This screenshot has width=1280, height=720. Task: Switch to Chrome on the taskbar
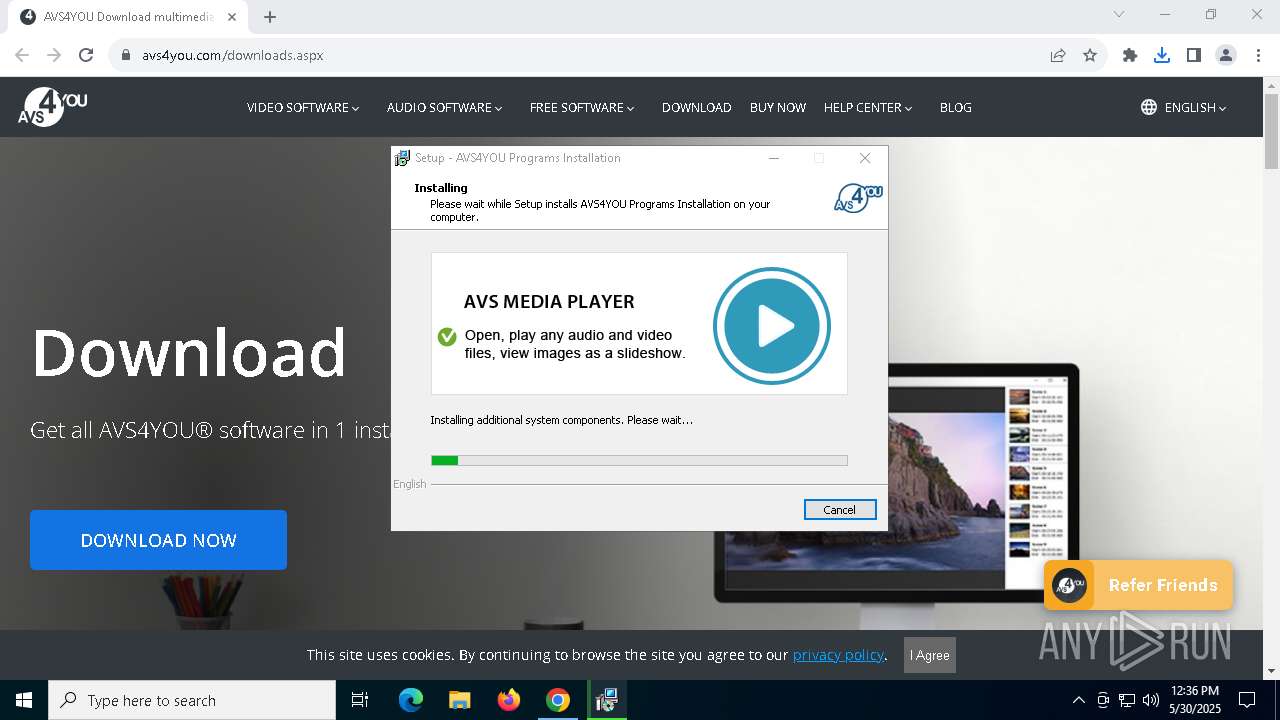(558, 700)
